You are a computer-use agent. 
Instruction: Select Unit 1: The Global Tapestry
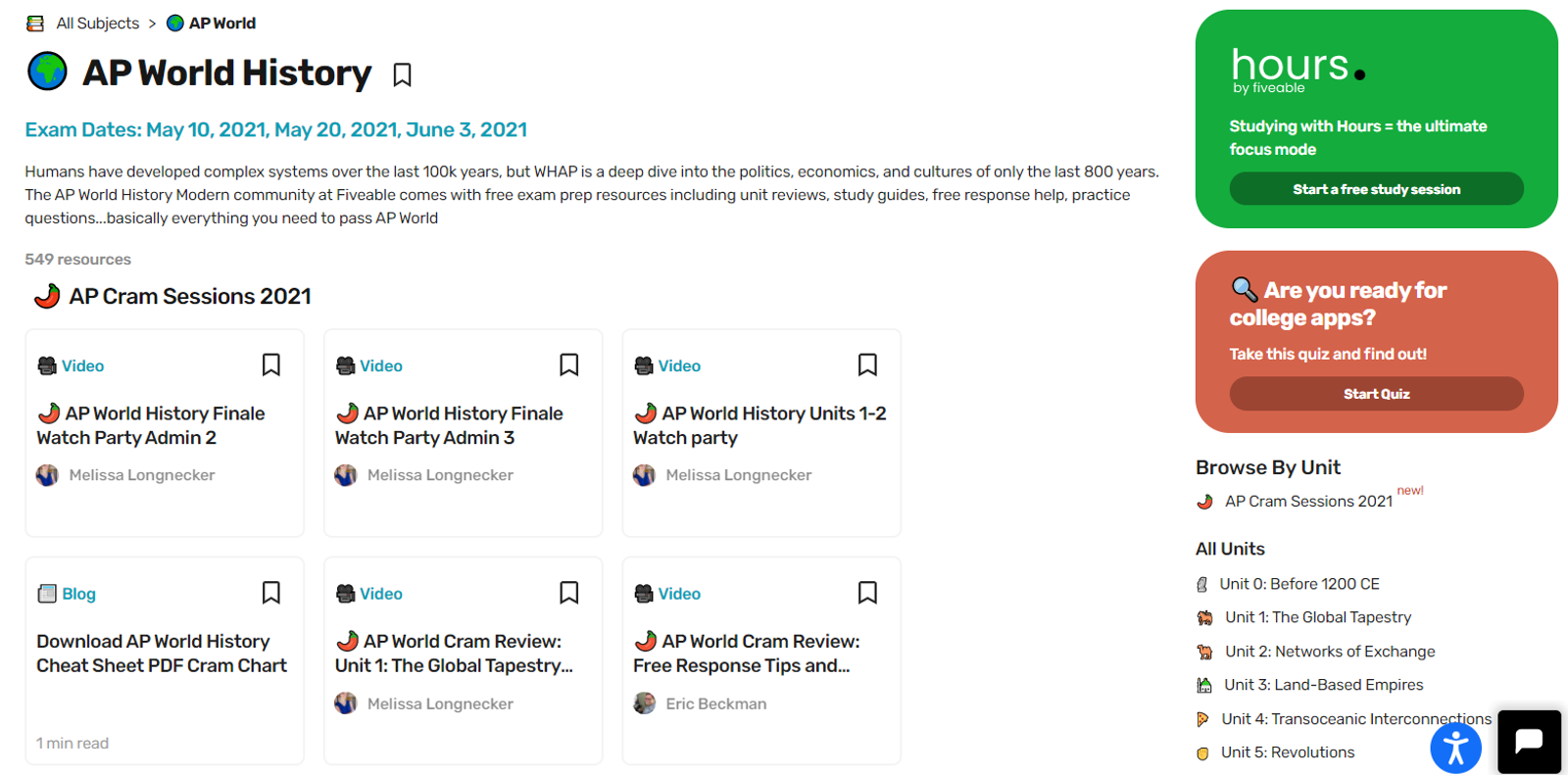tap(1318, 617)
